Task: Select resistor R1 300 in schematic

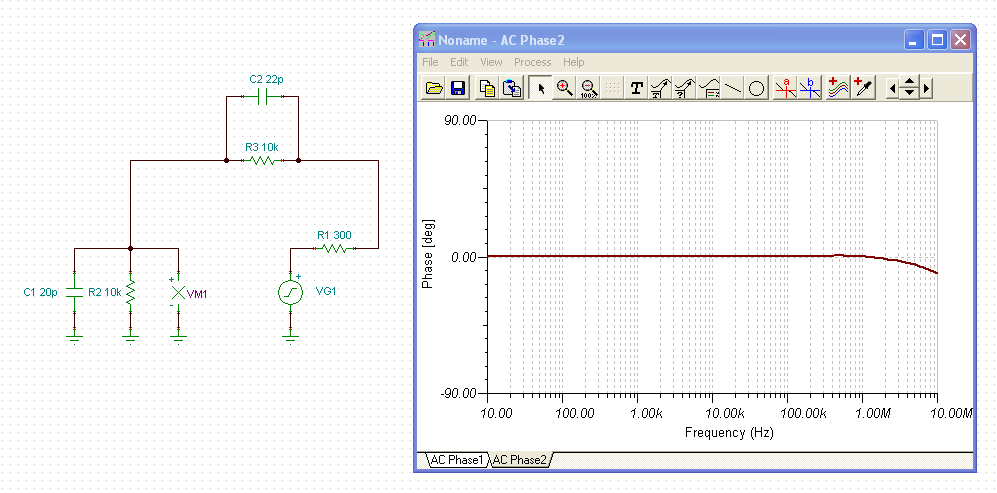Action: click(x=334, y=249)
